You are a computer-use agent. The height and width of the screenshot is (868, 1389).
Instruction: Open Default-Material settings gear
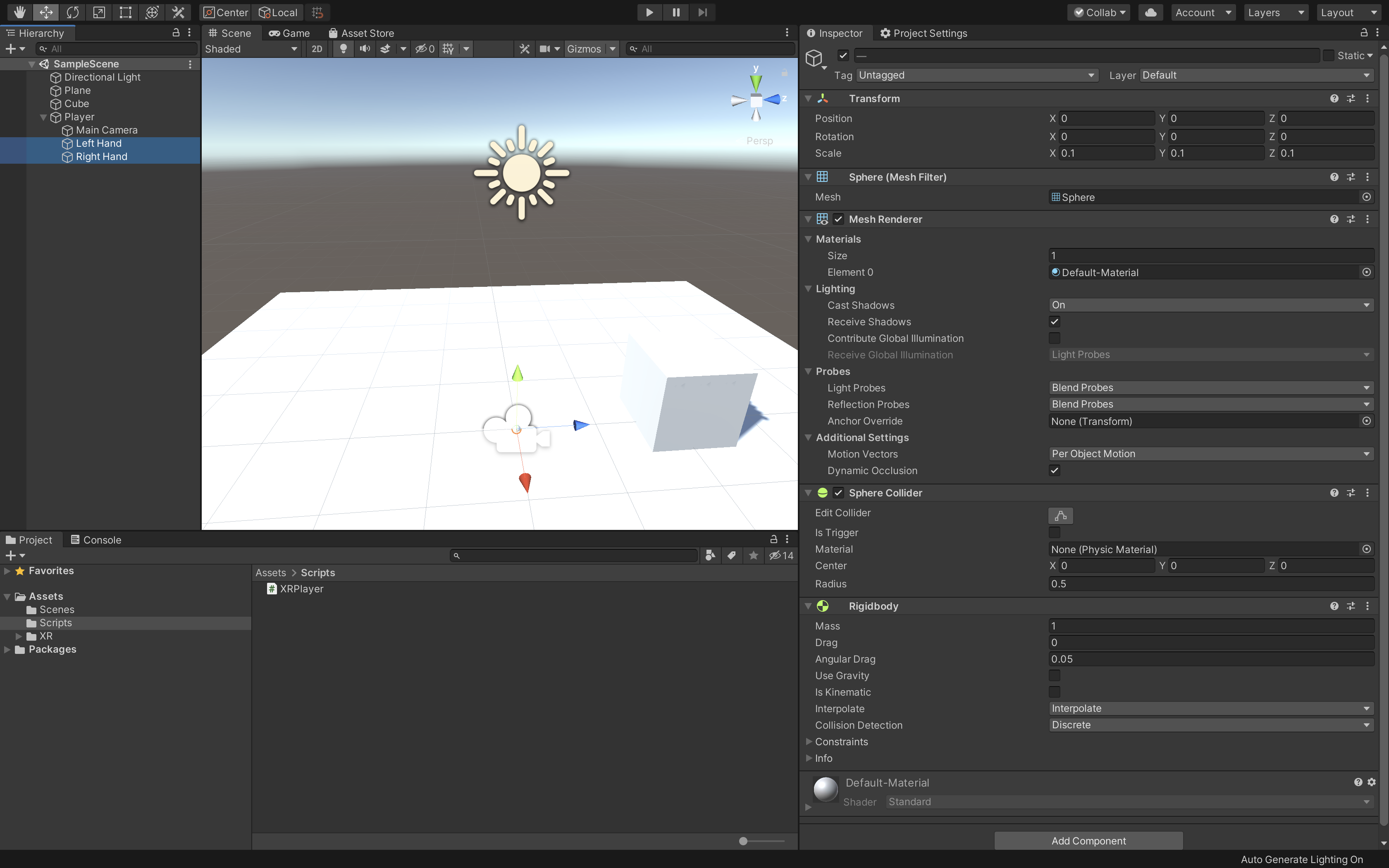1371,782
